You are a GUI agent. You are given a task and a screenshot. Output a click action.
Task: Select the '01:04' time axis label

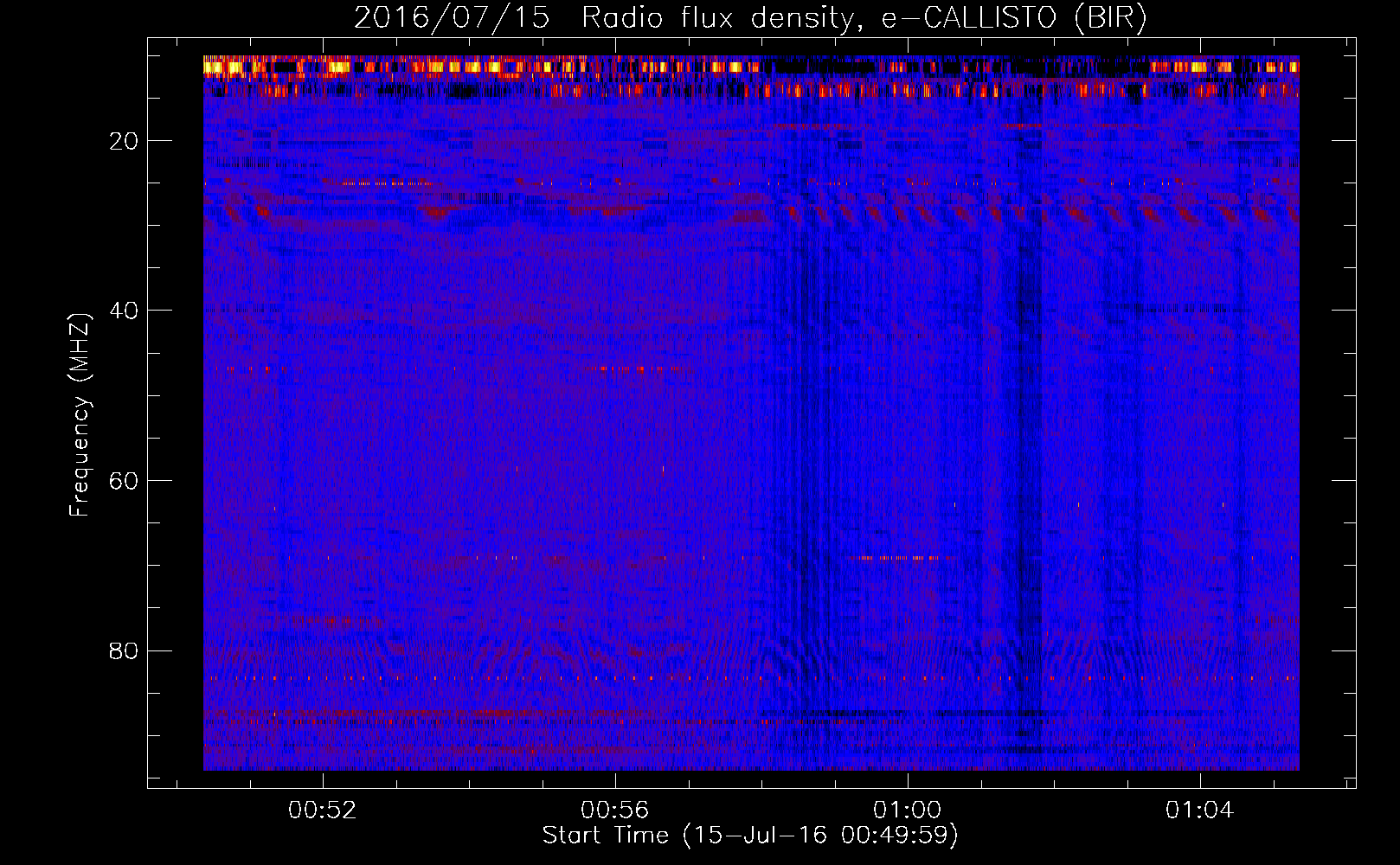click(x=1199, y=811)
